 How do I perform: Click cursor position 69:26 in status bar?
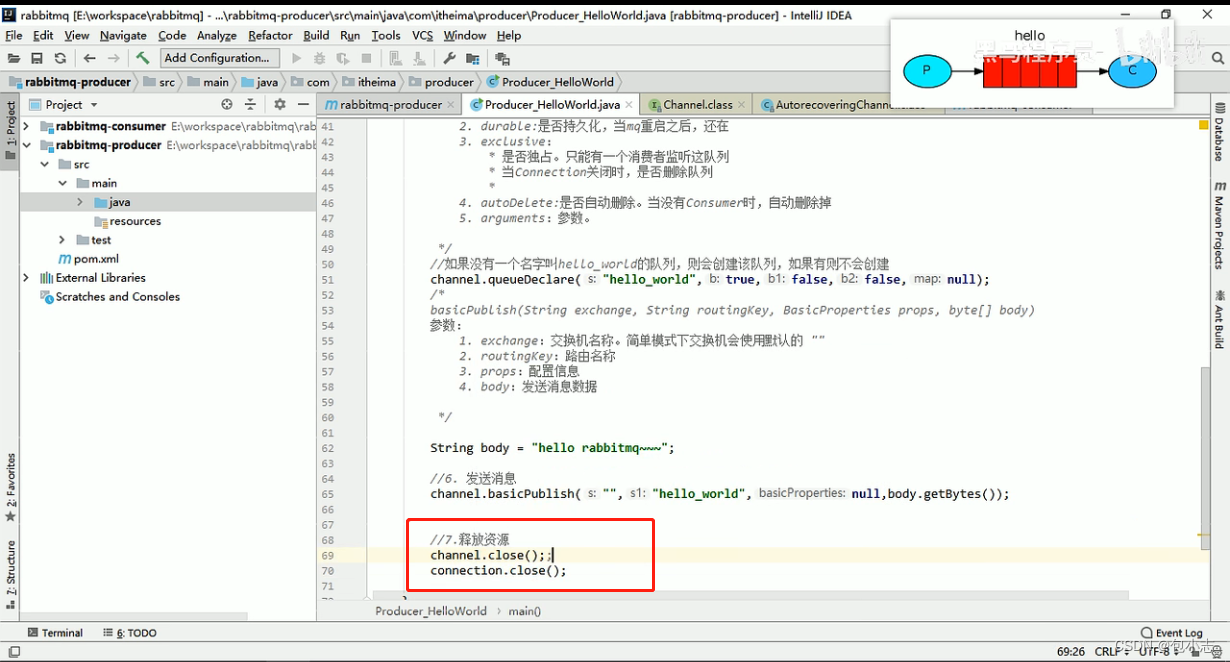coord(1070,651)
